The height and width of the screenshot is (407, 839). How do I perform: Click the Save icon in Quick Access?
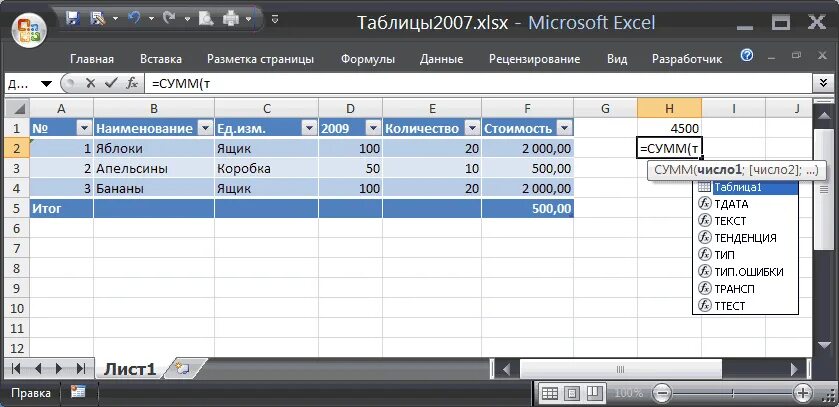(x=72, y=19)
